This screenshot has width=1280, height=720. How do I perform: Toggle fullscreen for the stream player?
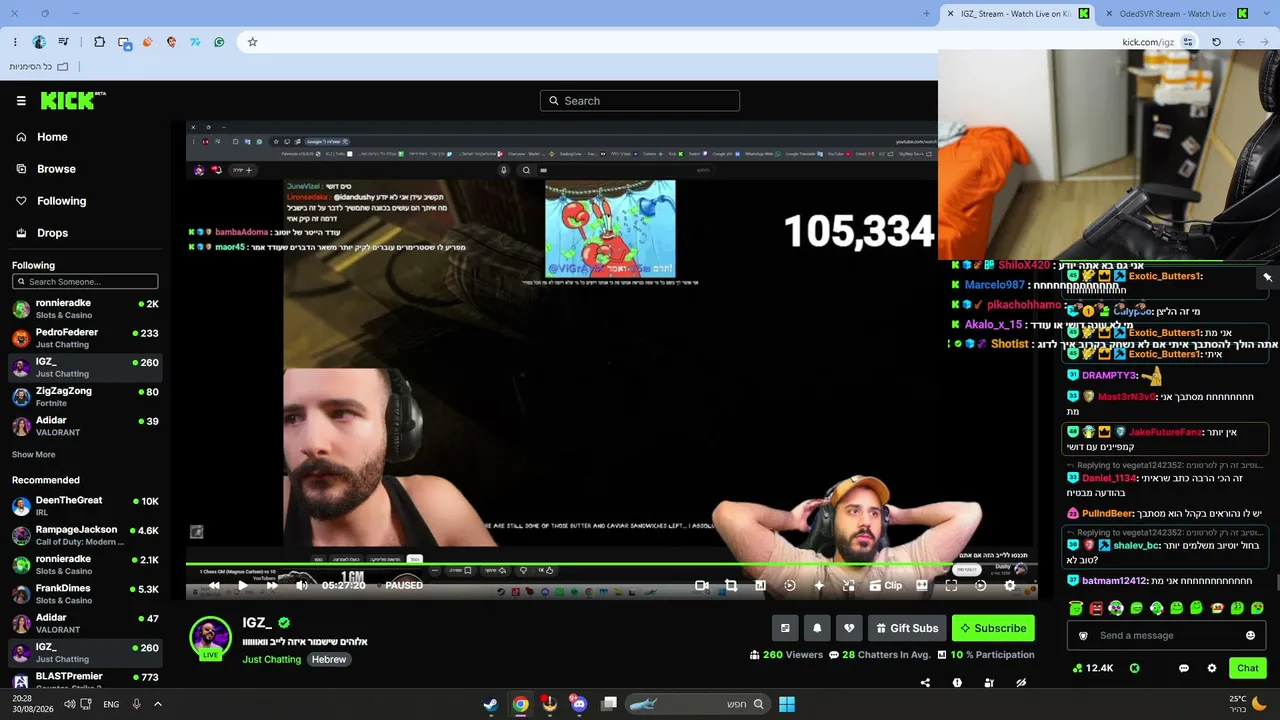click(x=951, y=586)
